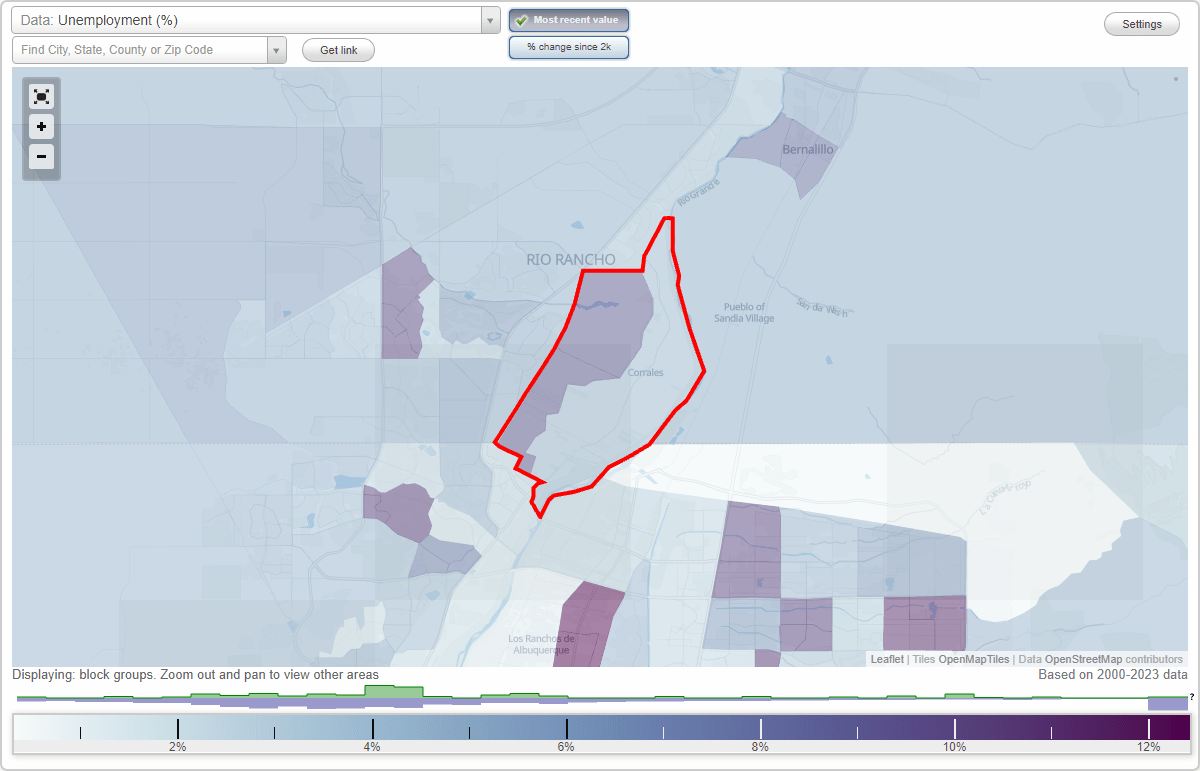Expand the location search dropdown arrow

point(277,50)
